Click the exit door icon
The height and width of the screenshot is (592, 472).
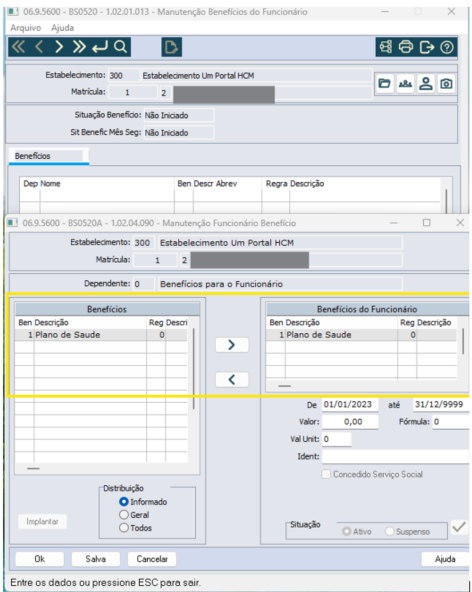pos(426,47)
